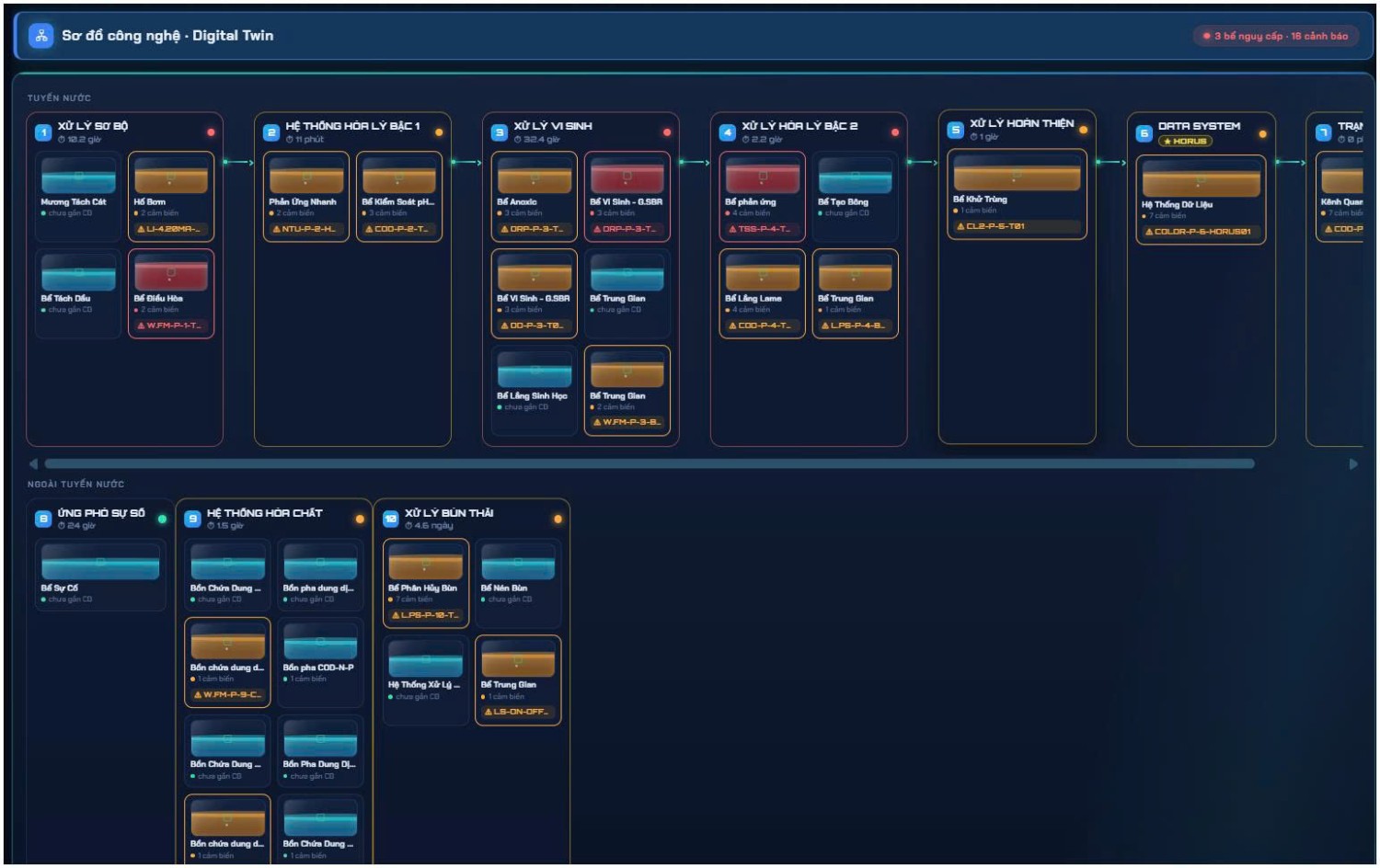Select the stage 6 number badge
Viewport: 1380px width, 868px height.
tap(1144, 132)
